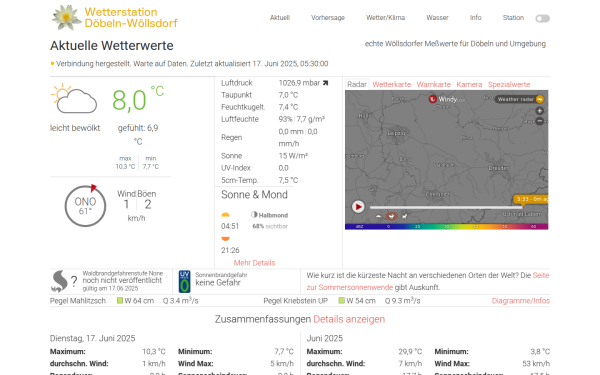This screenshot has width=600, height=375.
Task: Open the Station menu
Action: (513, 18)
